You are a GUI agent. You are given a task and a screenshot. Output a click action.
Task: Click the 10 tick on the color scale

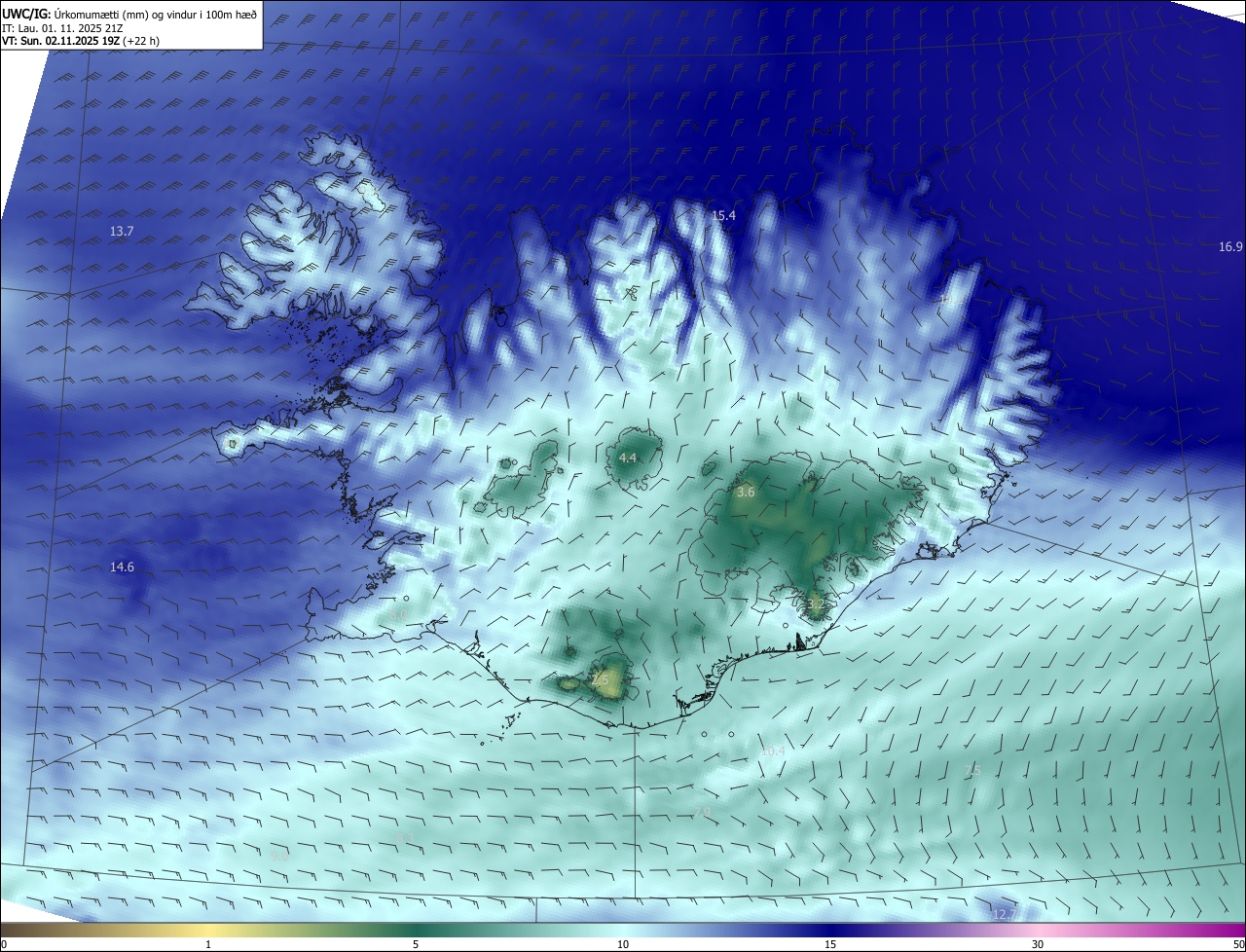click(623, 944)
